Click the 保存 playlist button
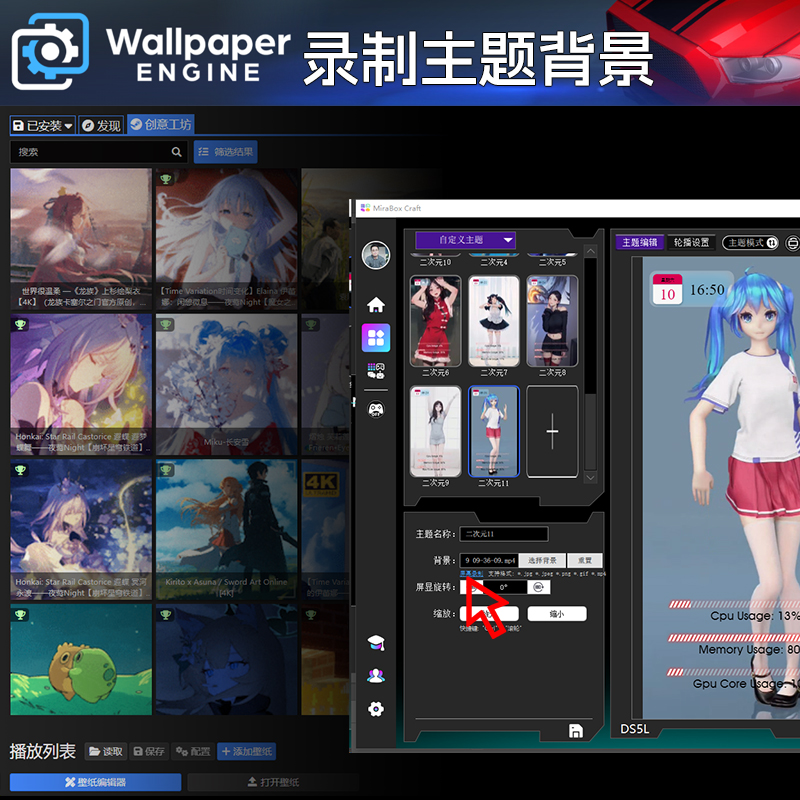Image resolution: width=800 pixels, height=800 pixels. pyautogui.click(x=149, y=752)
